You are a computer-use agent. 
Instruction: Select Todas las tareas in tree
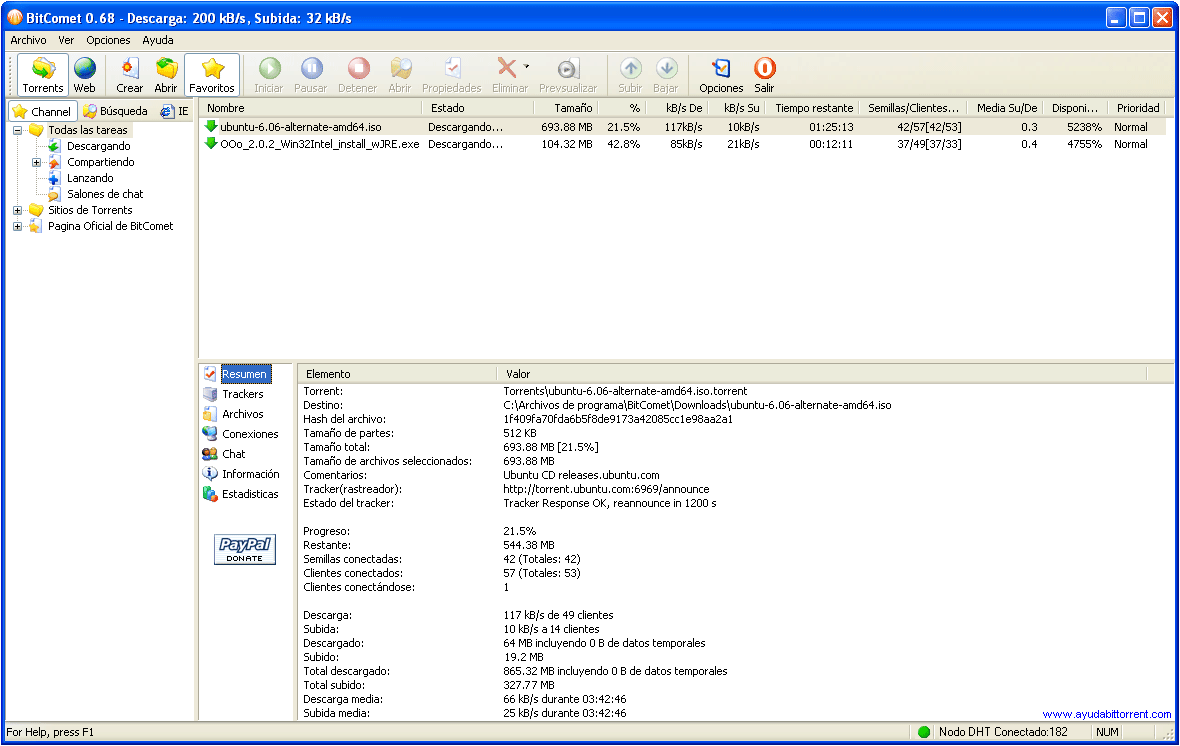point(87,130)
